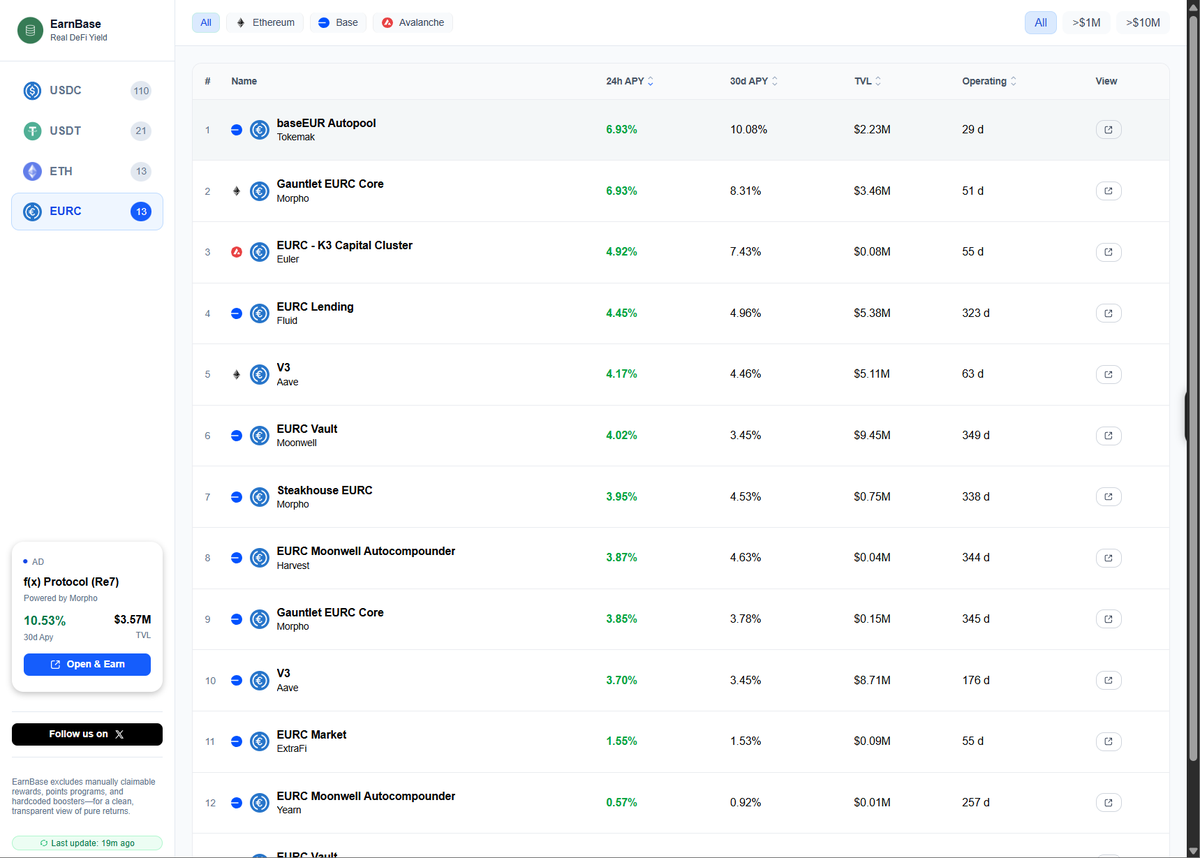Viewport: 1200px width, 858px height.
Task: Click Avalanche chain icon in K3 Capital Cluster row
Action: (237, 252)
